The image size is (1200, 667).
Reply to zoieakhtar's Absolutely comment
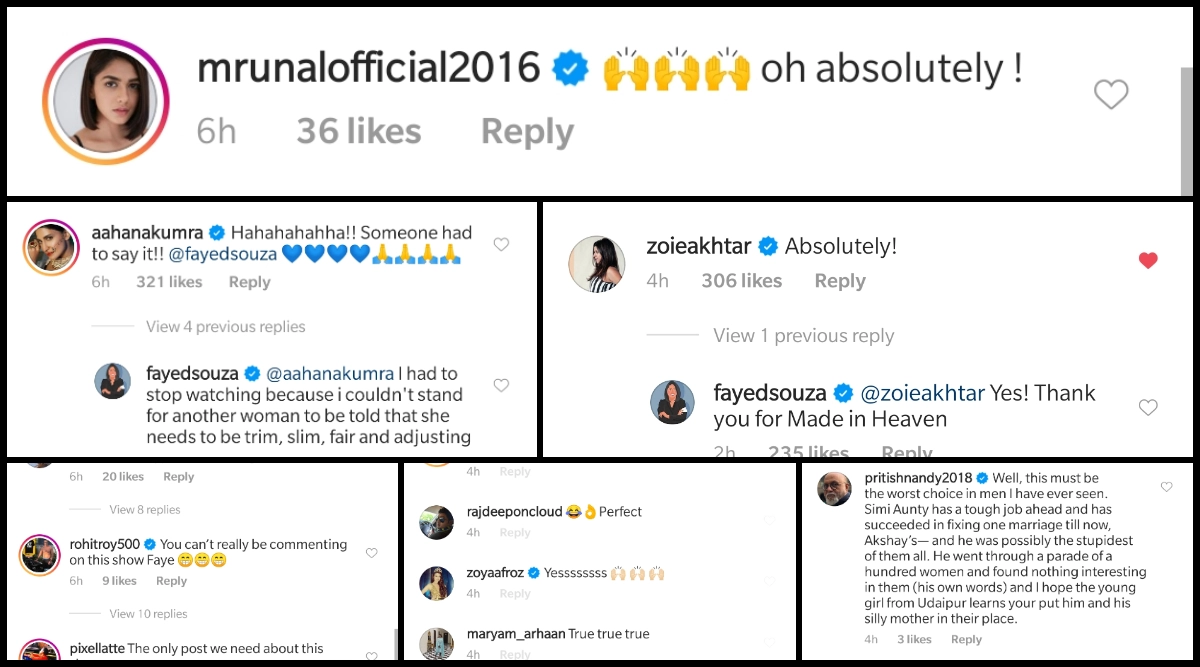pyautogui.click(x=840, y=282)
